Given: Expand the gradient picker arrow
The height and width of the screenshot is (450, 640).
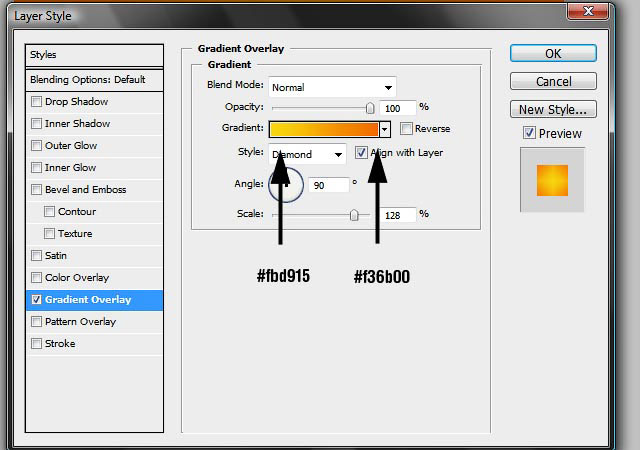Looking at the screenshot, I should (x=384, y=129).
